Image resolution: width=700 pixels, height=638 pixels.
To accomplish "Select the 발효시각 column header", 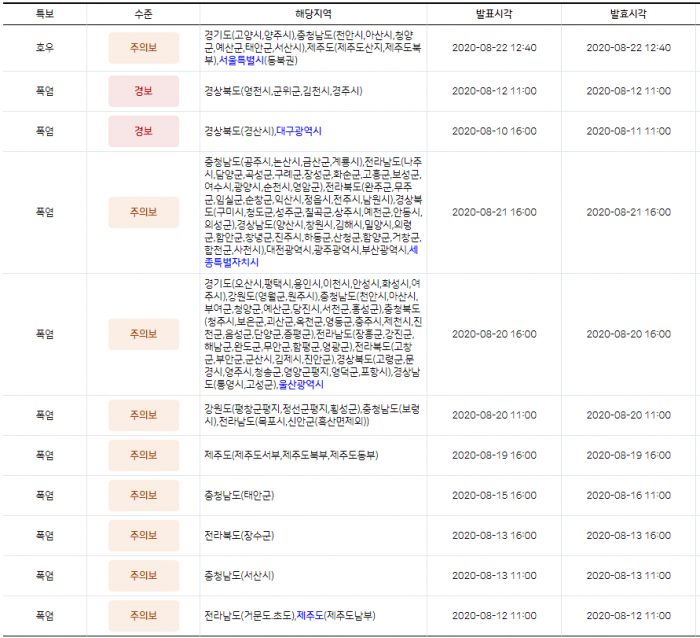I will click(628, 14).
